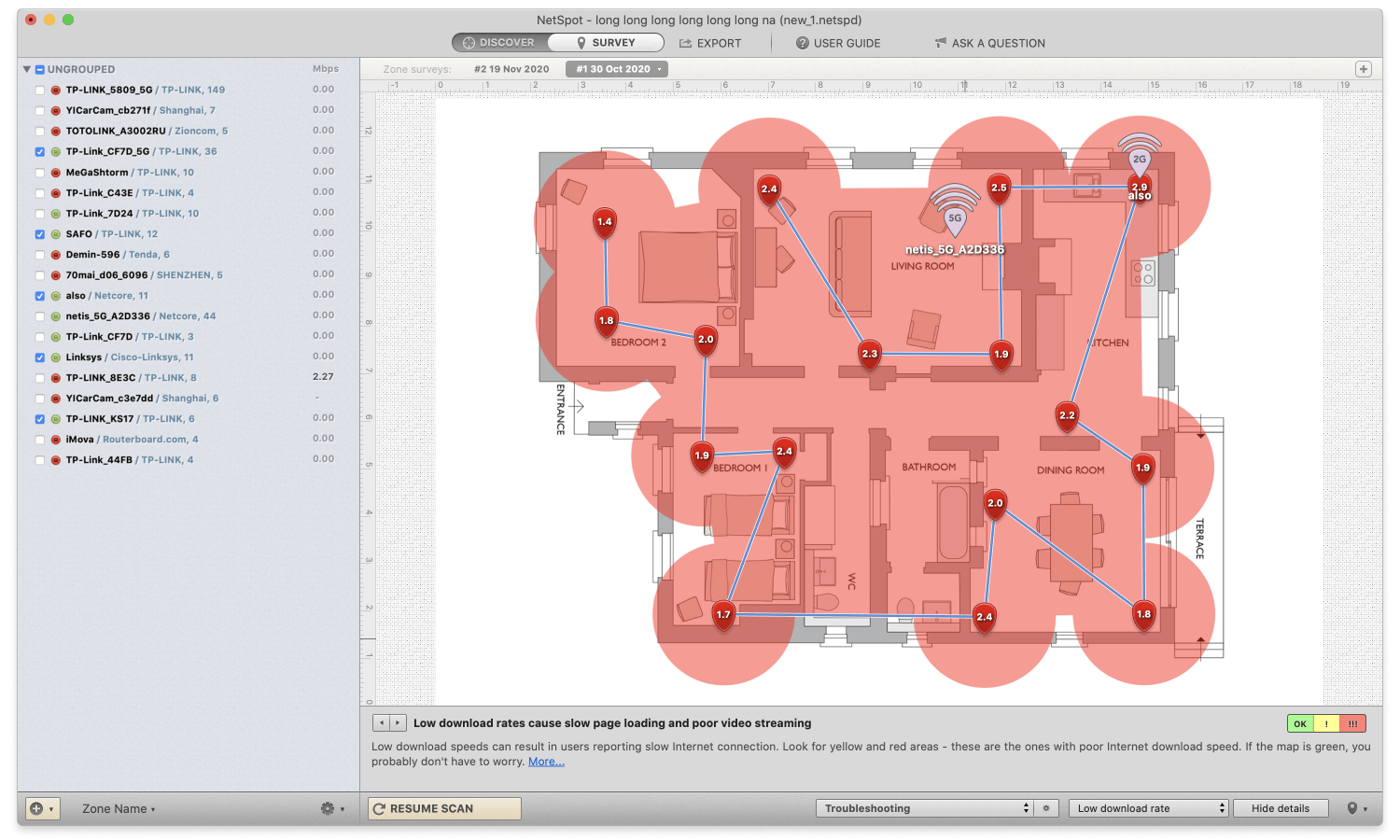The height and width of the screenshot is (840, 1400).
Task: Select TOTOLINK_A3002RU network row
Action: coord(187,132)
